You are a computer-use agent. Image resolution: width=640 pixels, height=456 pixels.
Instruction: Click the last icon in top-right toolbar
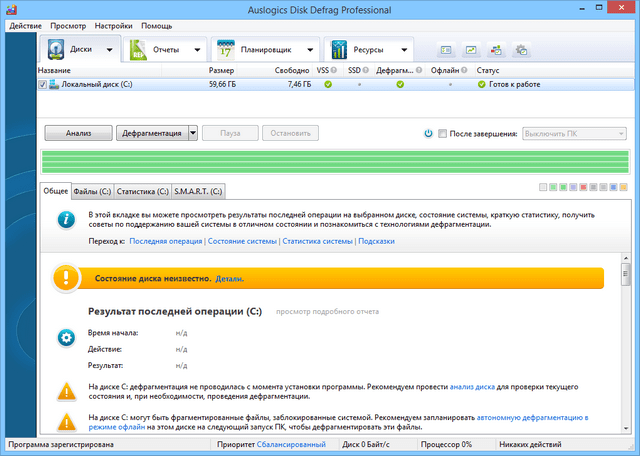coord(521,50)
